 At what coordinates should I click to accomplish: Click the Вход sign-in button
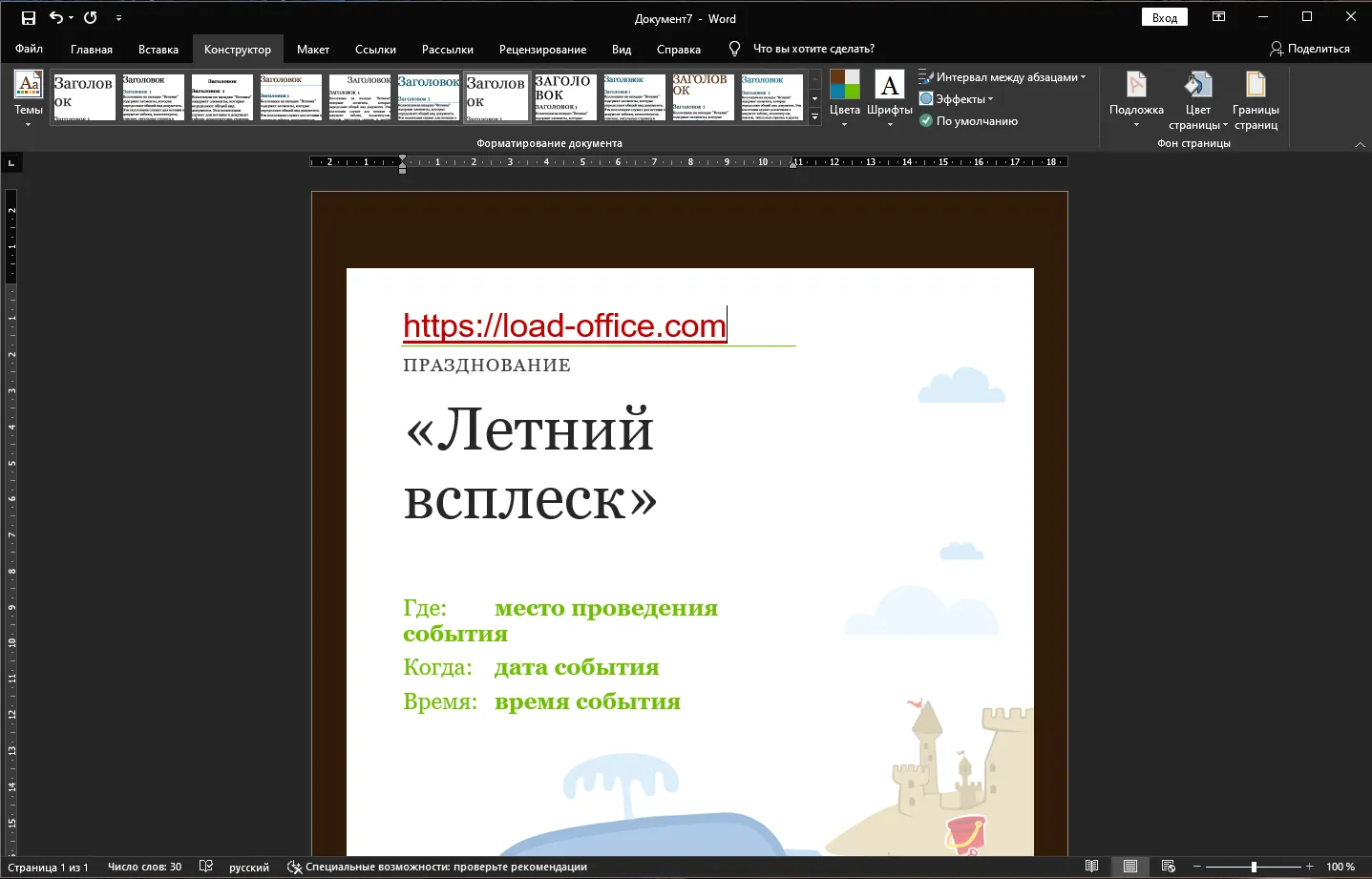[x=1164, y=17]
